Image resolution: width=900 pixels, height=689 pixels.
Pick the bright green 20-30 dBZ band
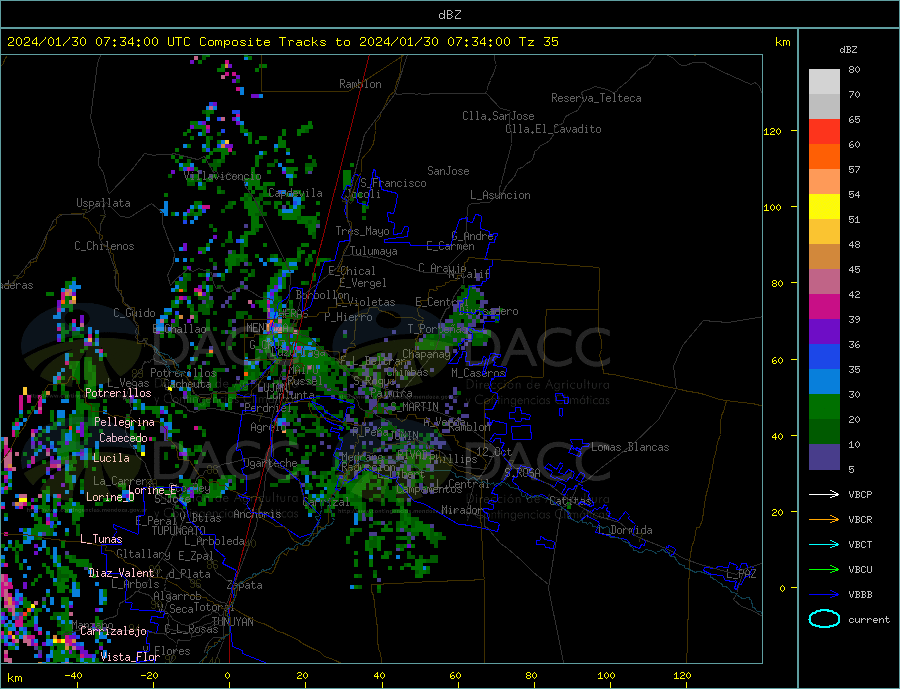(x=824, y=407)
